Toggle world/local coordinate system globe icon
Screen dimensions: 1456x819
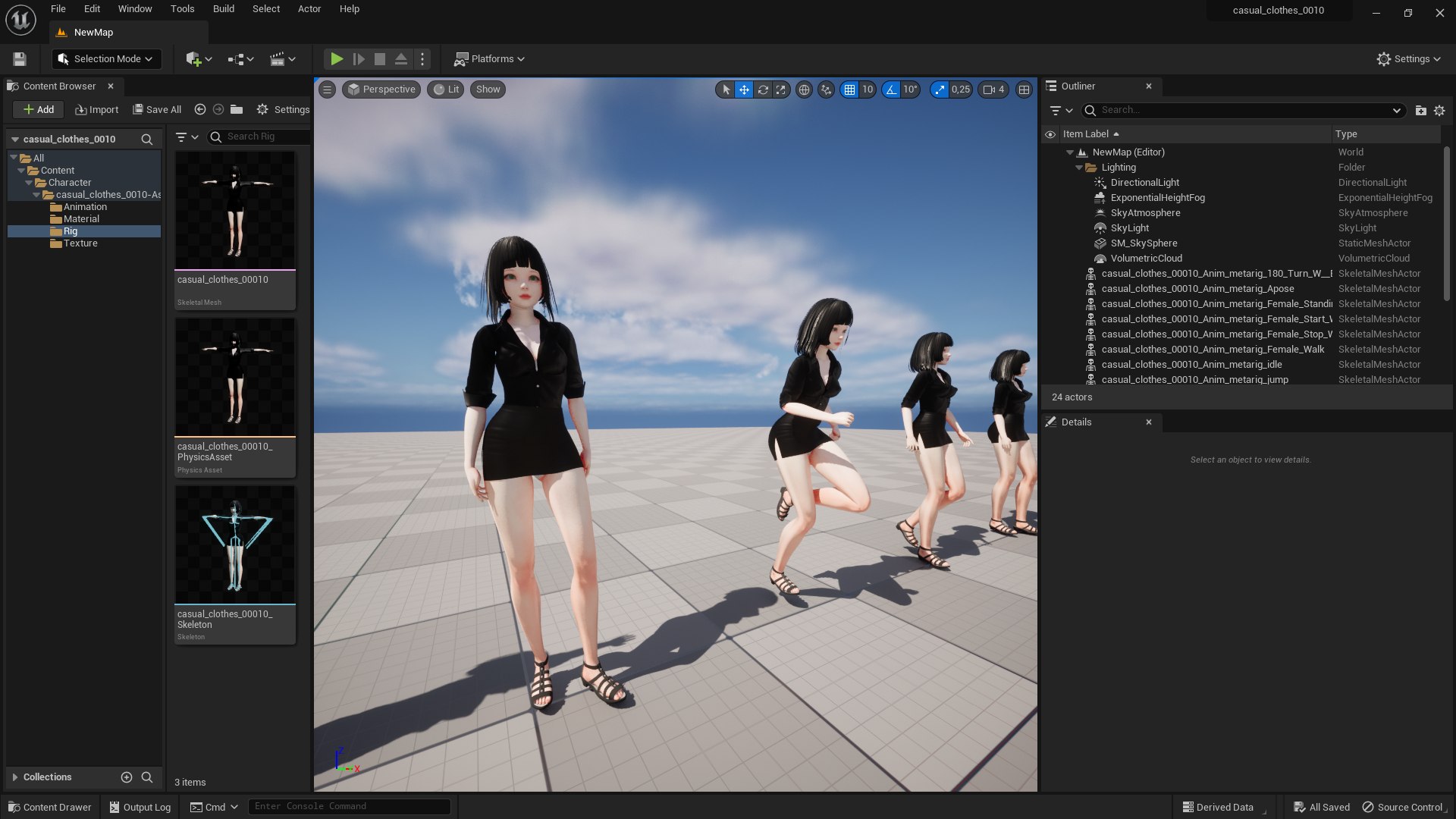(804, 89)
